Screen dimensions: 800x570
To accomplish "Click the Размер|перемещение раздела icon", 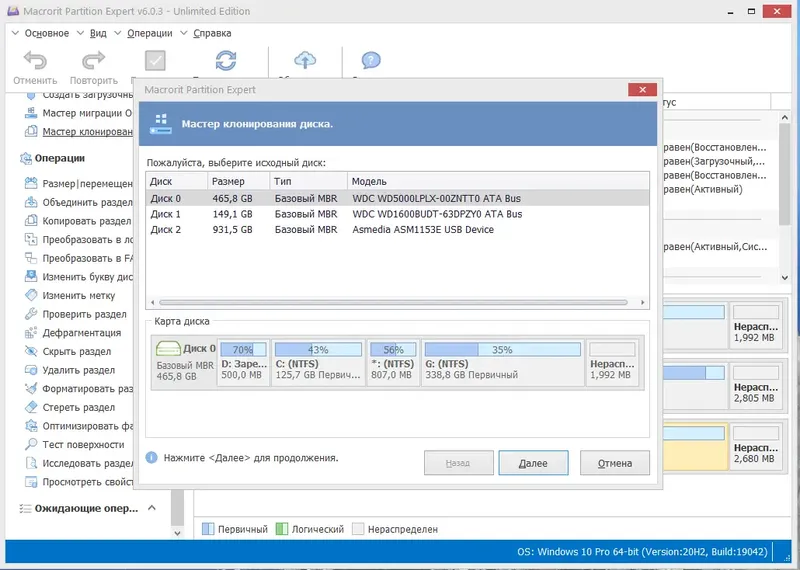I will [x=31, y=183].
